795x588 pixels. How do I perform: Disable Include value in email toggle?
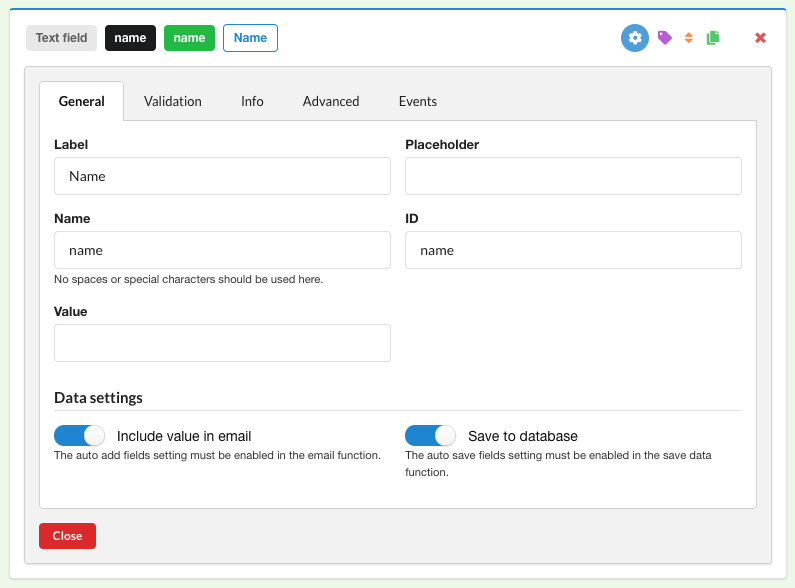pos(80,436)
